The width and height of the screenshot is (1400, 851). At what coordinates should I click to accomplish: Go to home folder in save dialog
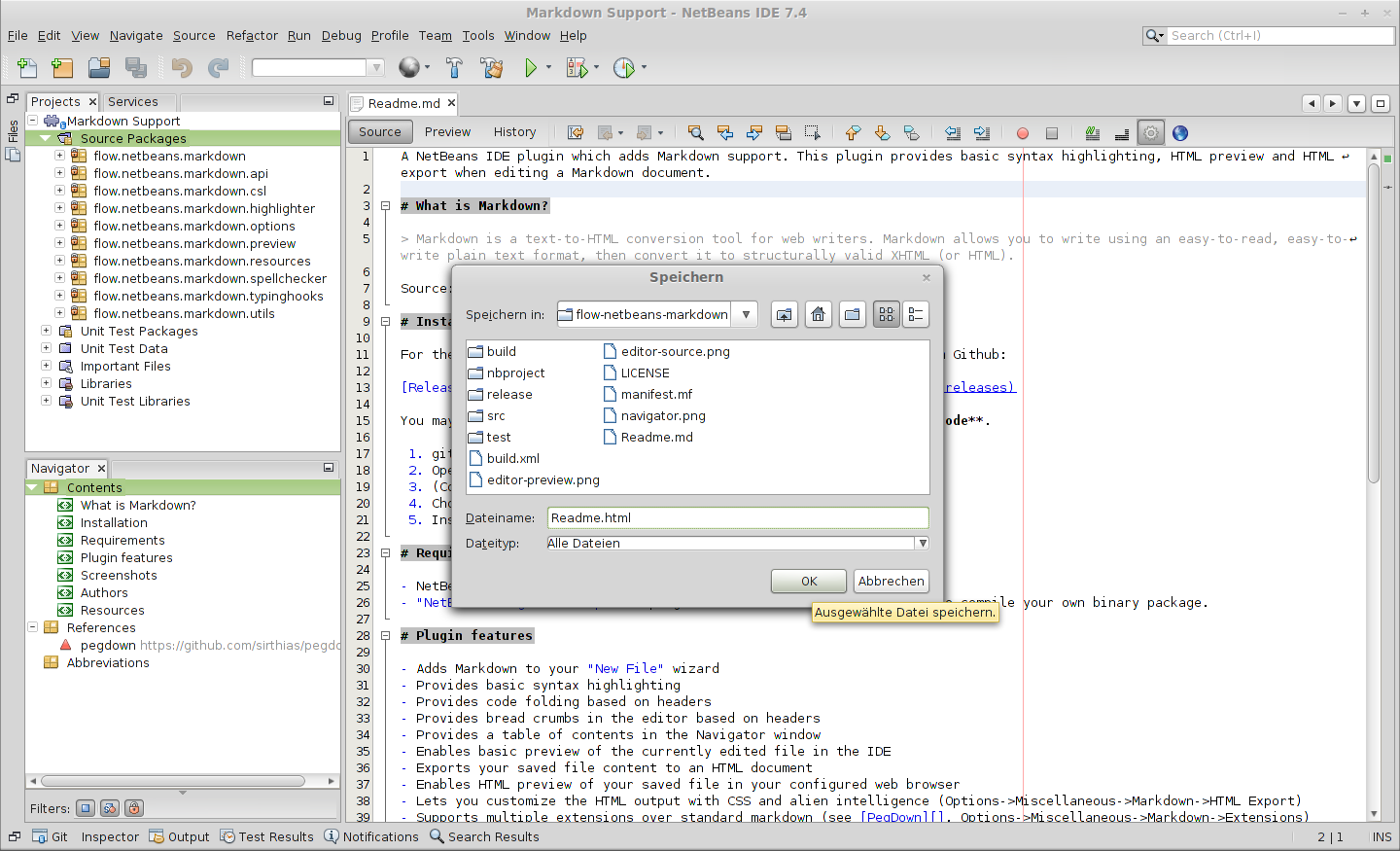pyautogui.click(x=819, y=314)
